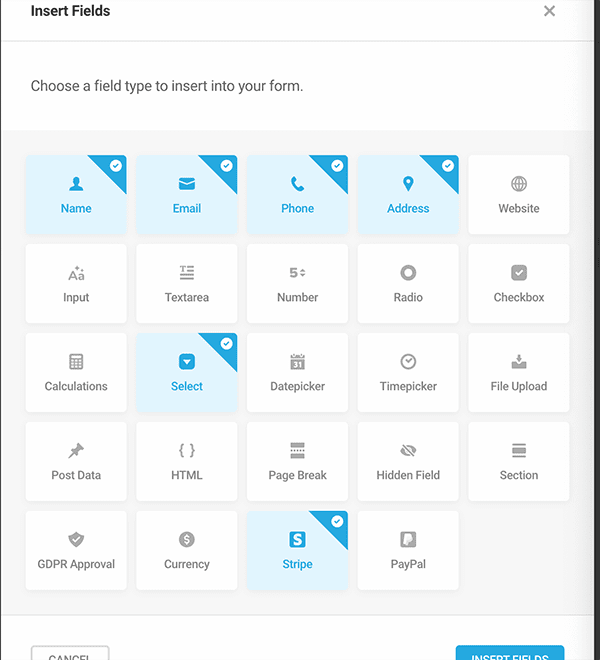The width and height of the screenshot is (600, 660).
Task: Deselect the Name field tile
Action: [x=76, y=194]
